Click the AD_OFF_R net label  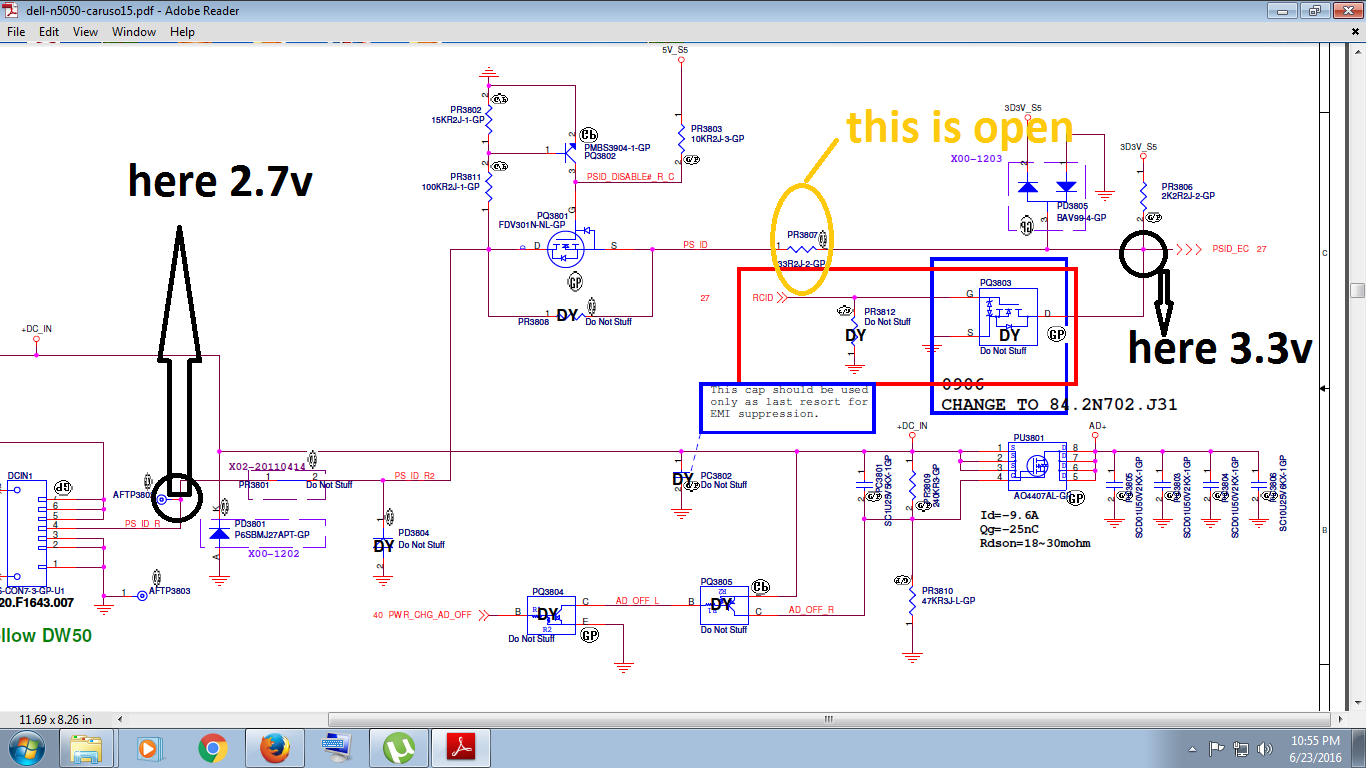click(x=811, y=609)
